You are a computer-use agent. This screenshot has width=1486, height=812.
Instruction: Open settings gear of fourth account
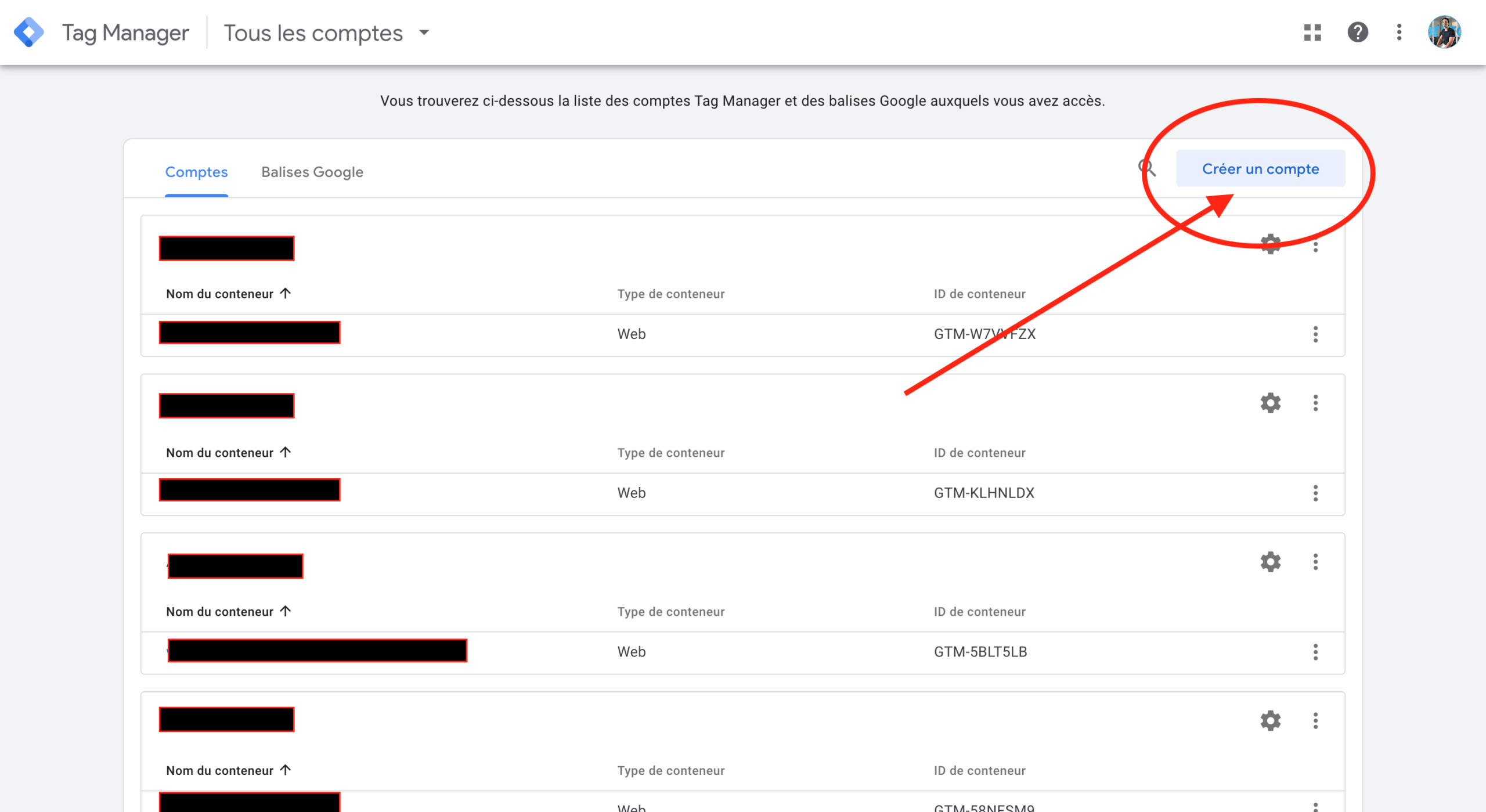[x=1270, y=721]
